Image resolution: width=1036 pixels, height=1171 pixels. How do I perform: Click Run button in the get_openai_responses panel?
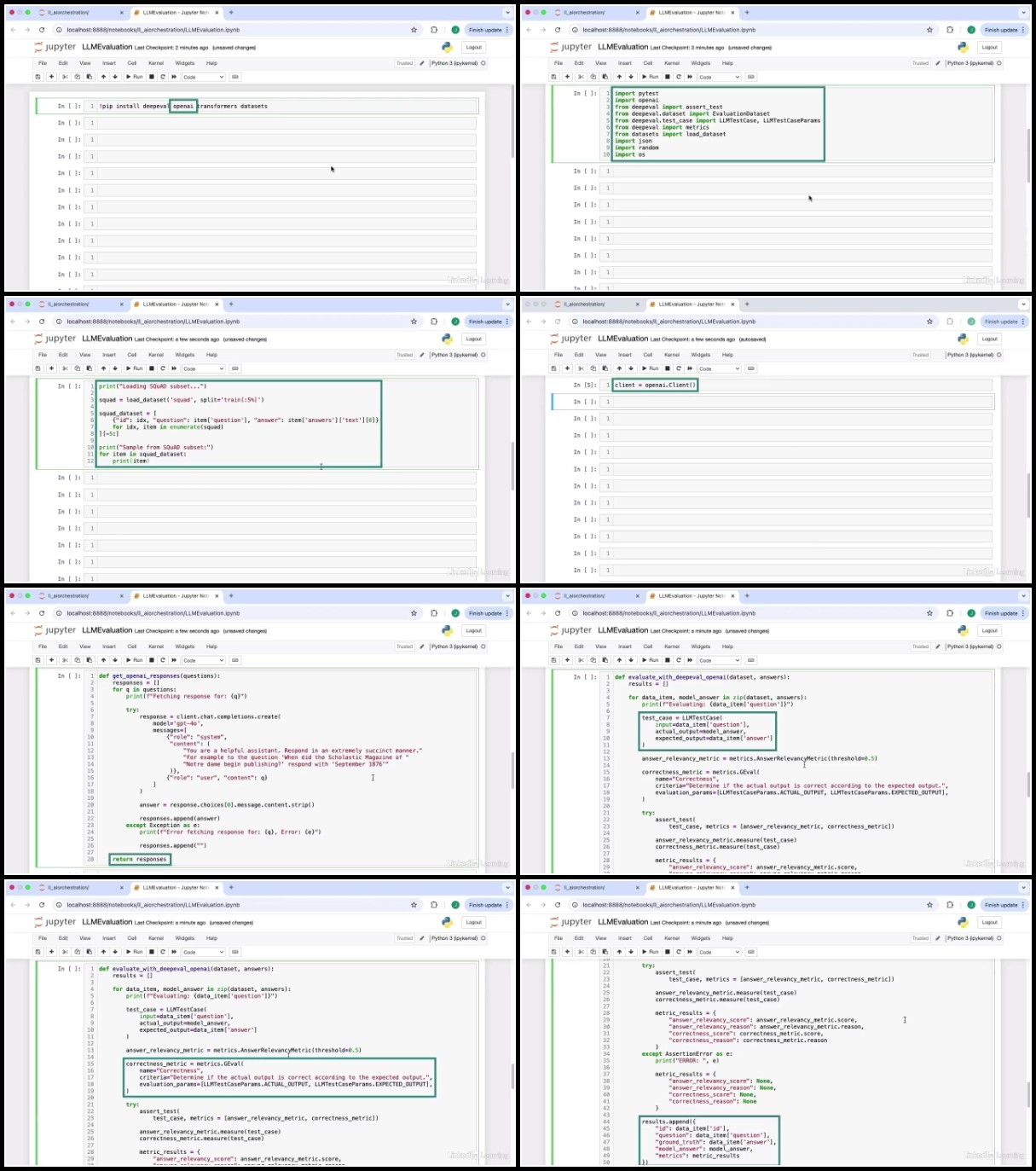135,660
